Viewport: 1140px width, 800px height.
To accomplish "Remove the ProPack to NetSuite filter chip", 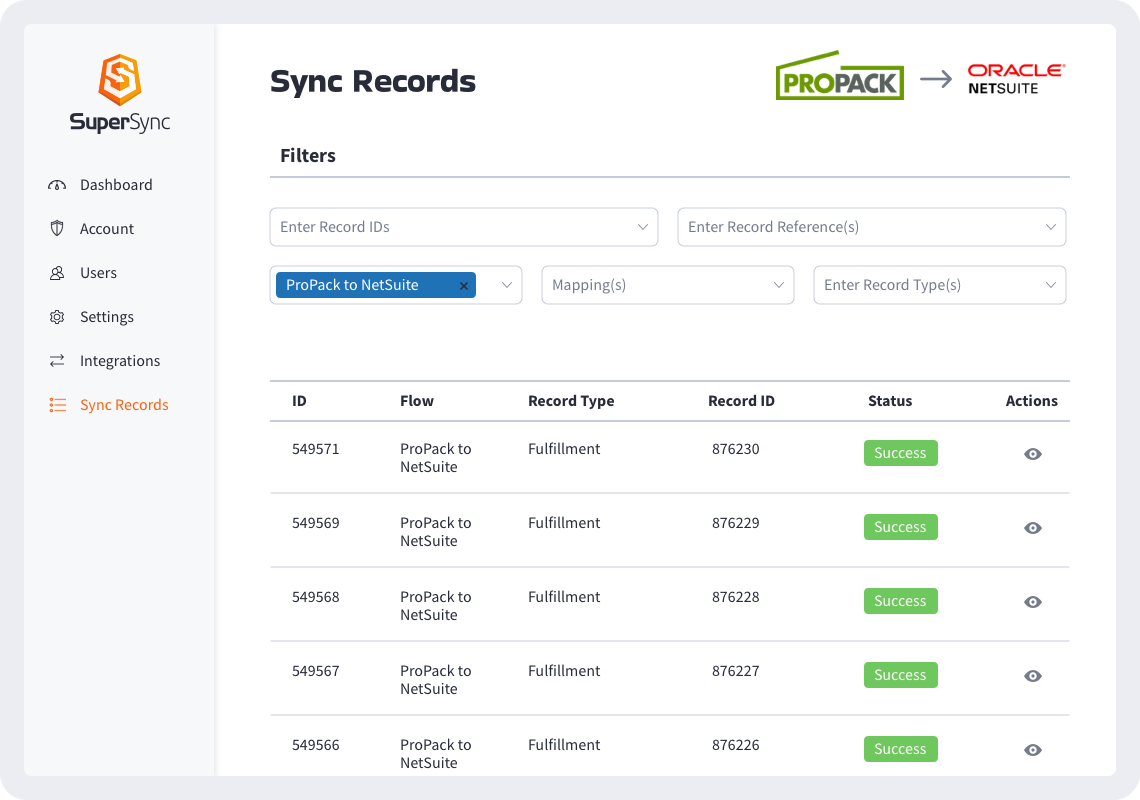I will (463, 285).
